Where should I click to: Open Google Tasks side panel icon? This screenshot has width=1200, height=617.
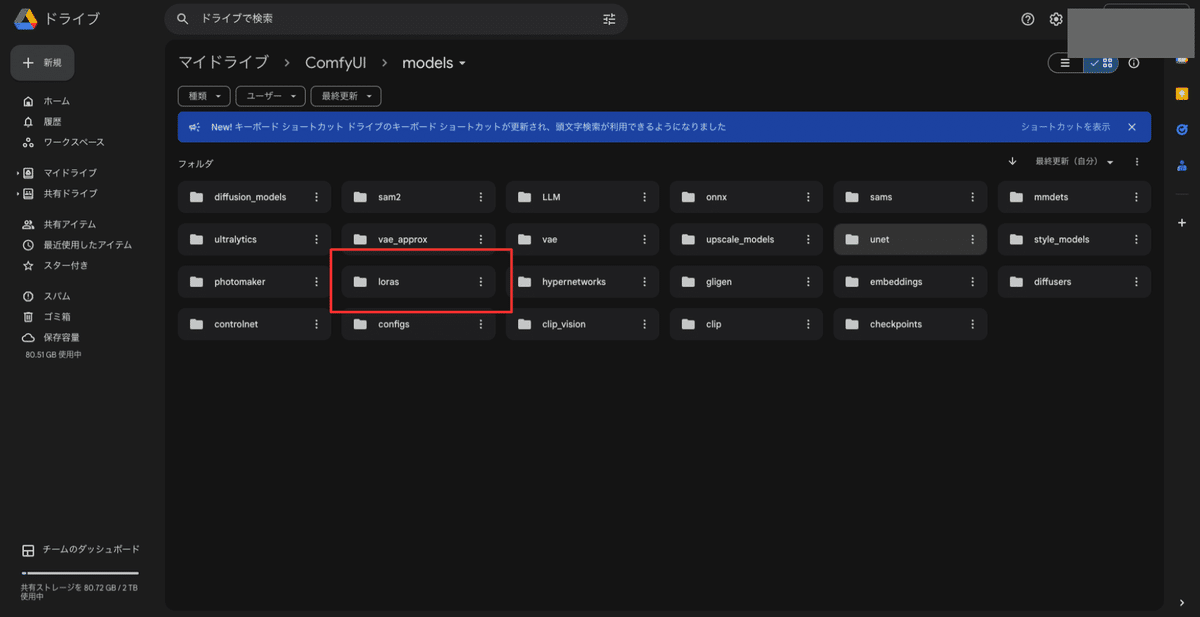click(x=1182, y=129)
